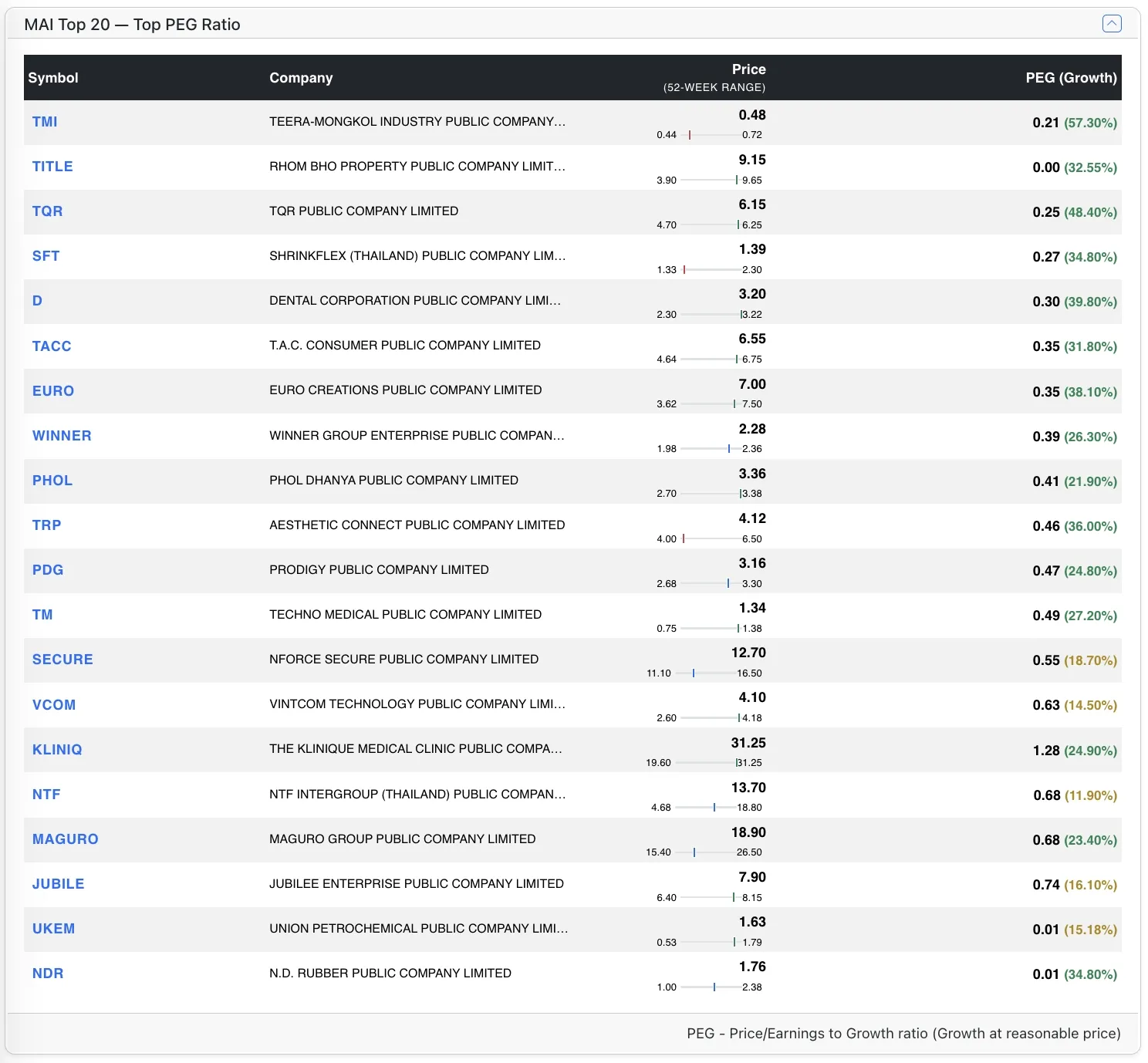
Task: Open the D stock symbol link
Action: coord(37,301)
